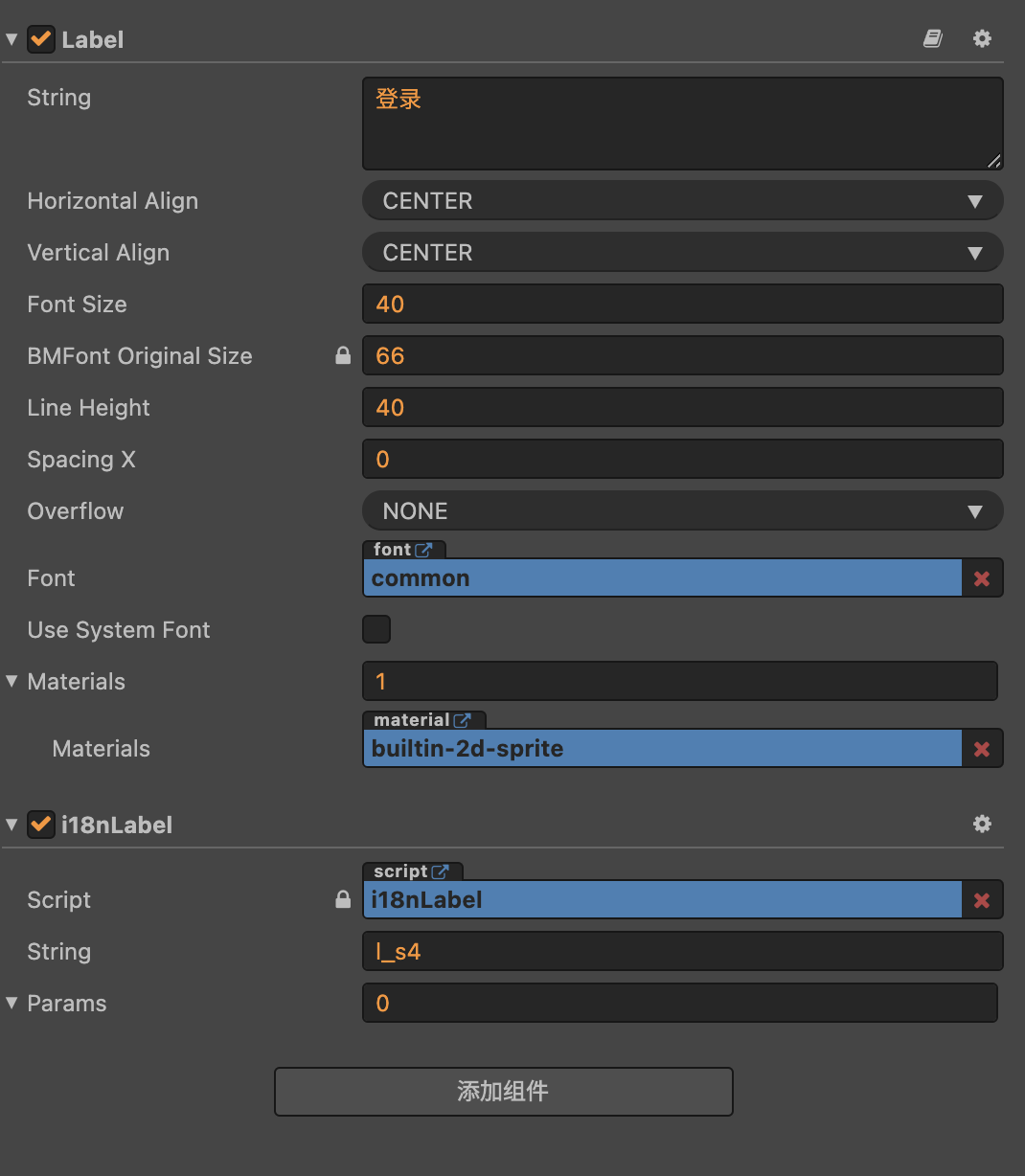Open the Overflow dropdown
Screen dimensions: 1025x1176
click(682, 511)
